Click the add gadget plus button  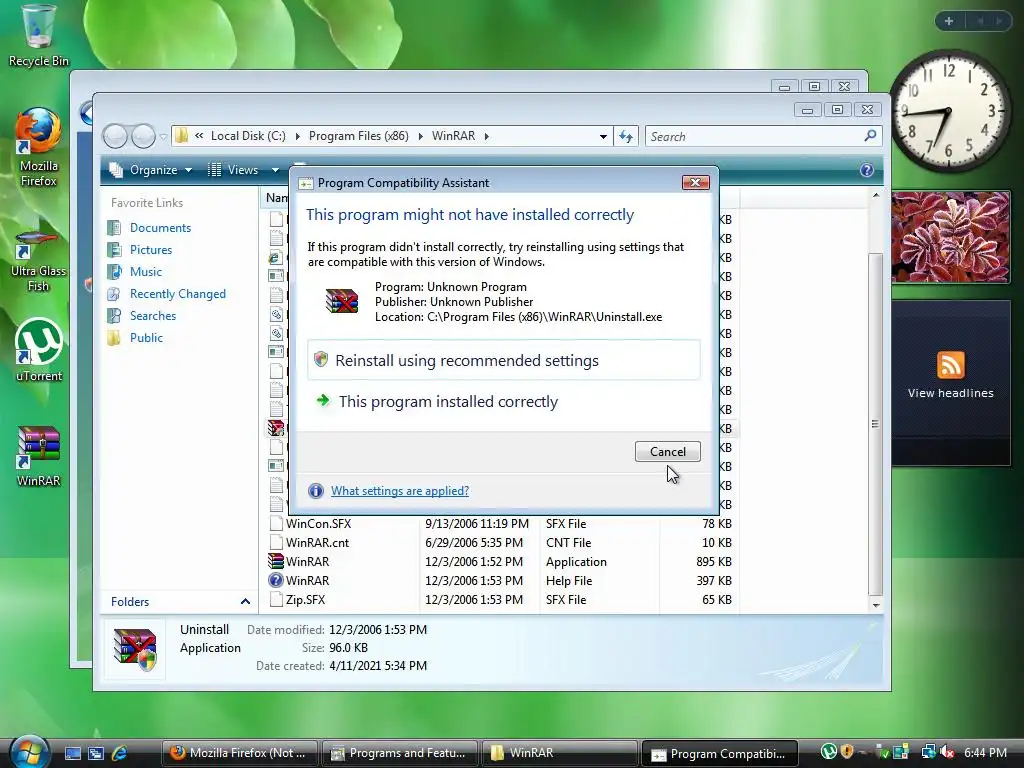(949, 21)
